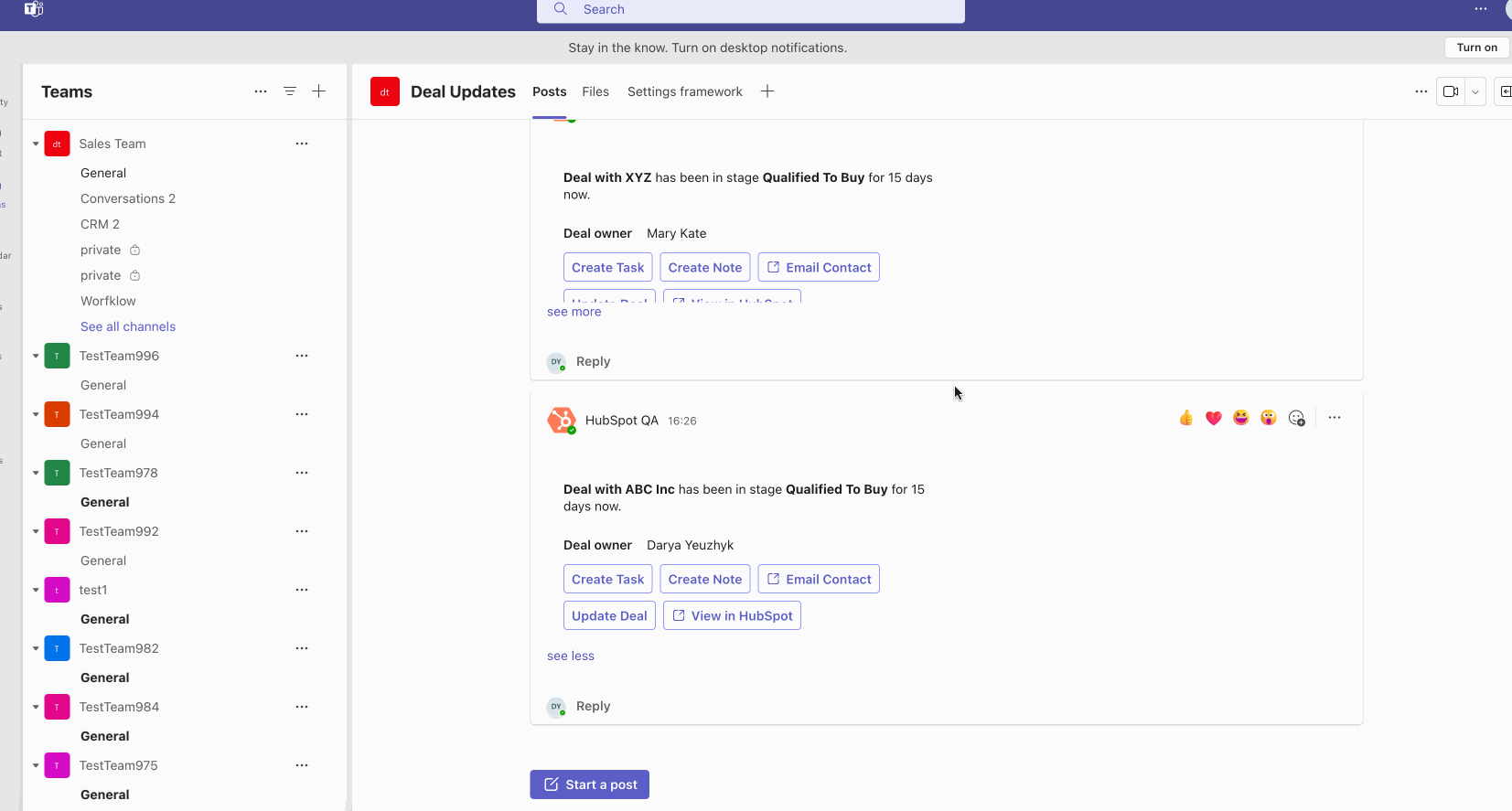React with red heart emoji
The width and height of the screenshot is (1512, 811).
click(1214, 418)
